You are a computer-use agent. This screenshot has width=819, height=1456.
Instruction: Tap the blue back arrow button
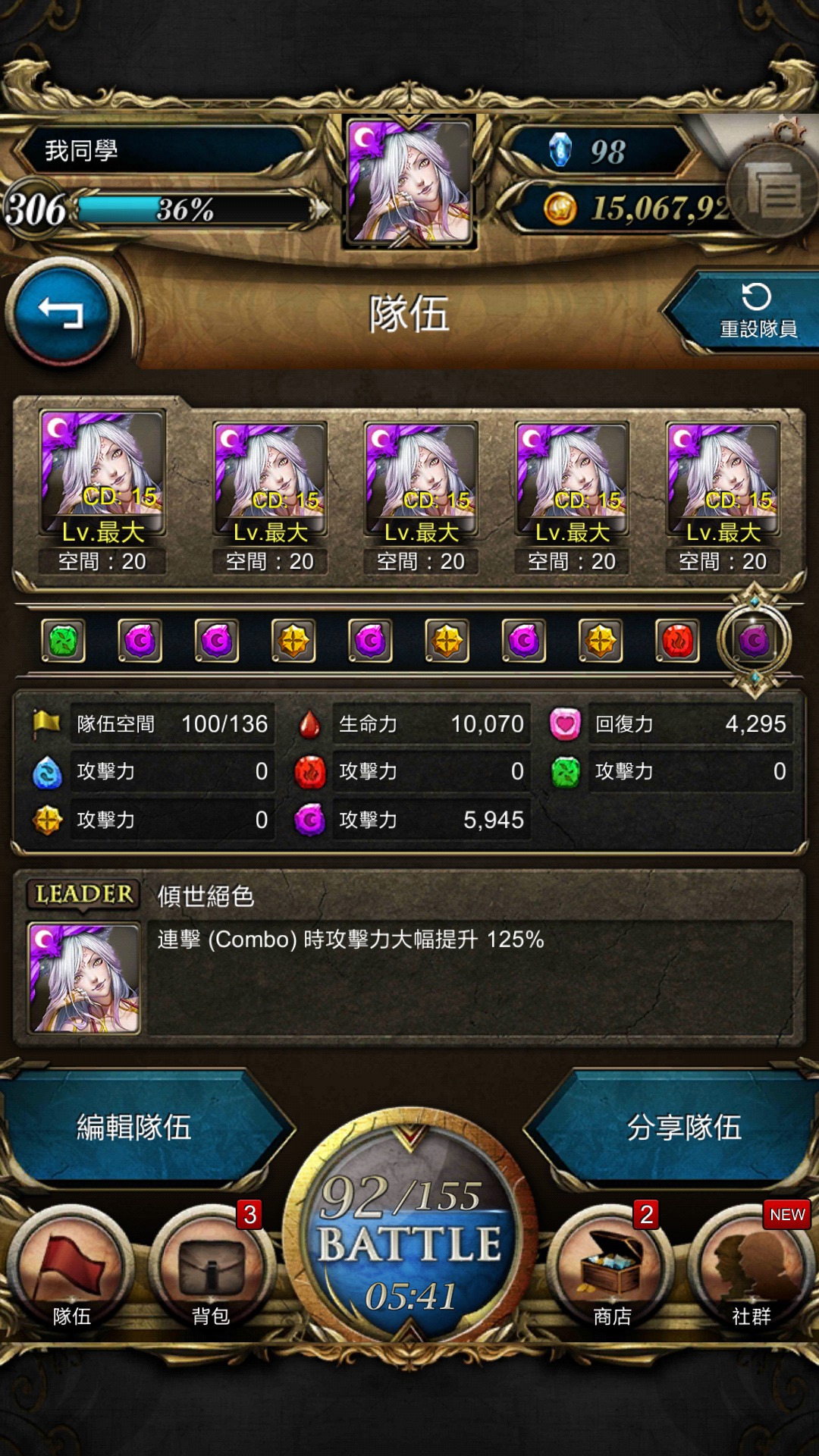pyautogui.click(x=62, y=313)
